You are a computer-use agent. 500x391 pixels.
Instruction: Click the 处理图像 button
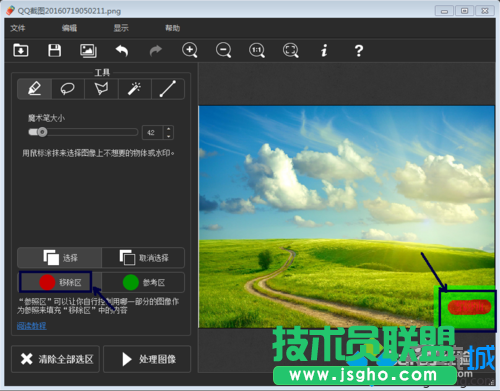tap(147, 359)
